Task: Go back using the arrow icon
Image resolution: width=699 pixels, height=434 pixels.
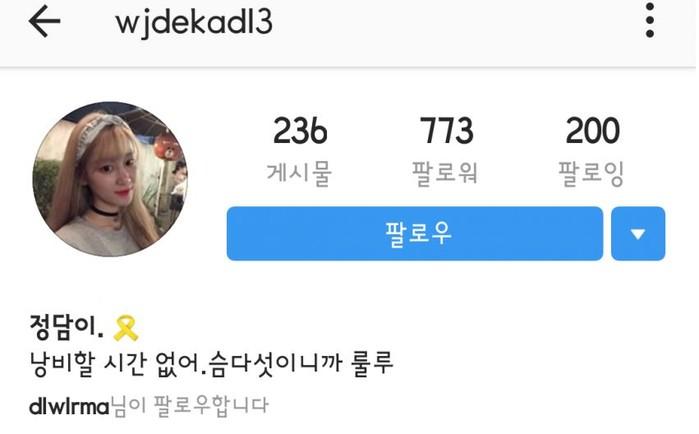Action: (44, 21)
